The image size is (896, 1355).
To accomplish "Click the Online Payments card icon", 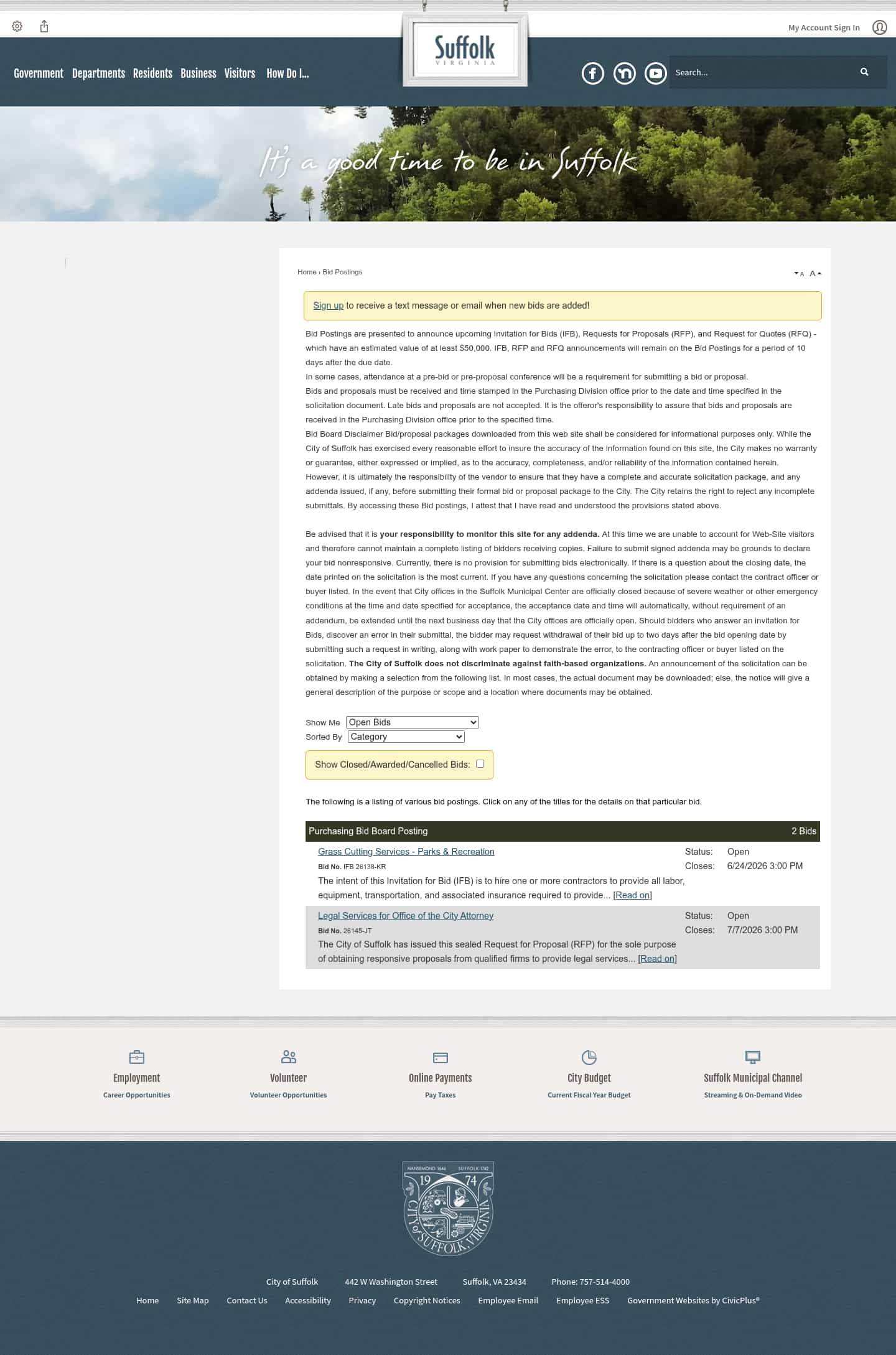I will [x=441, y=1058].
